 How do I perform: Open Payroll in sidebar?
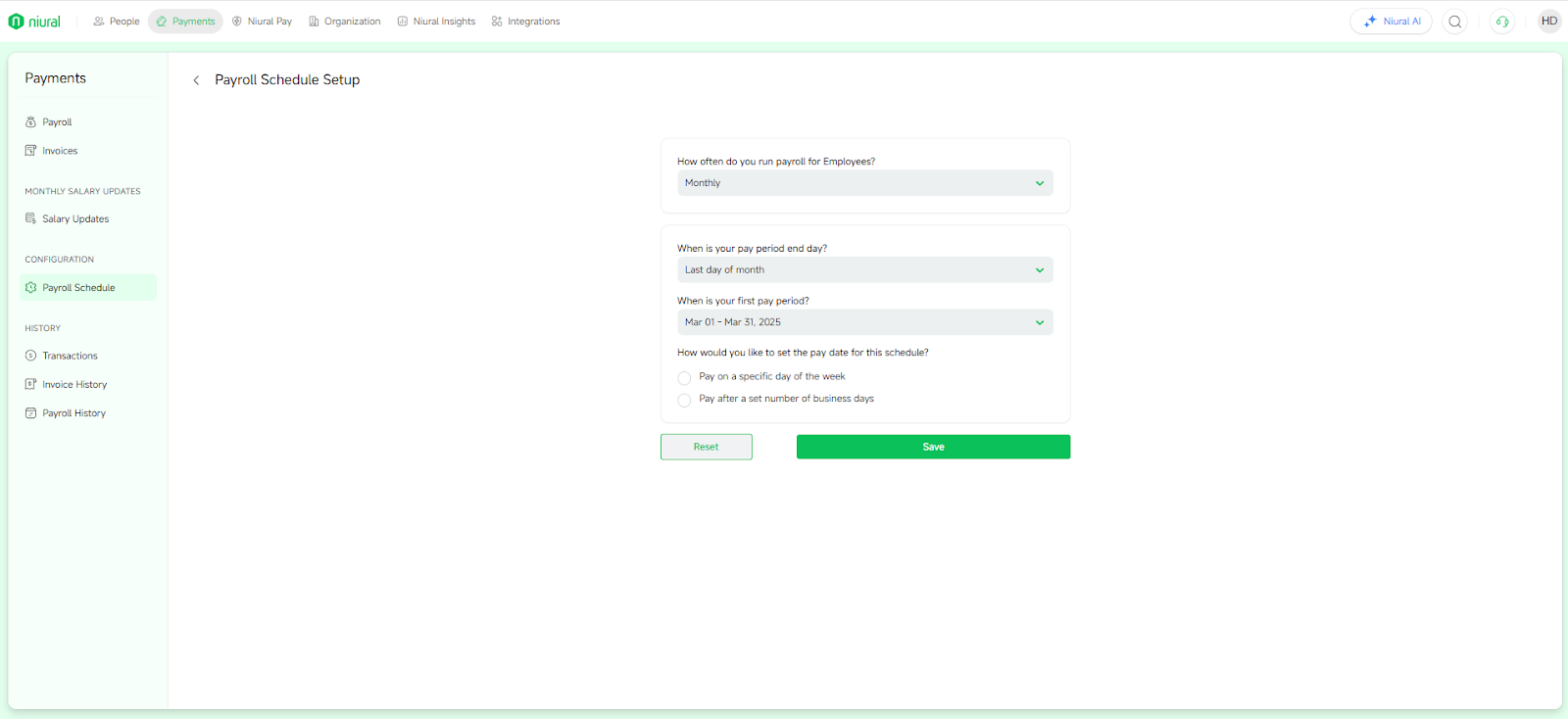pos(88,122)
